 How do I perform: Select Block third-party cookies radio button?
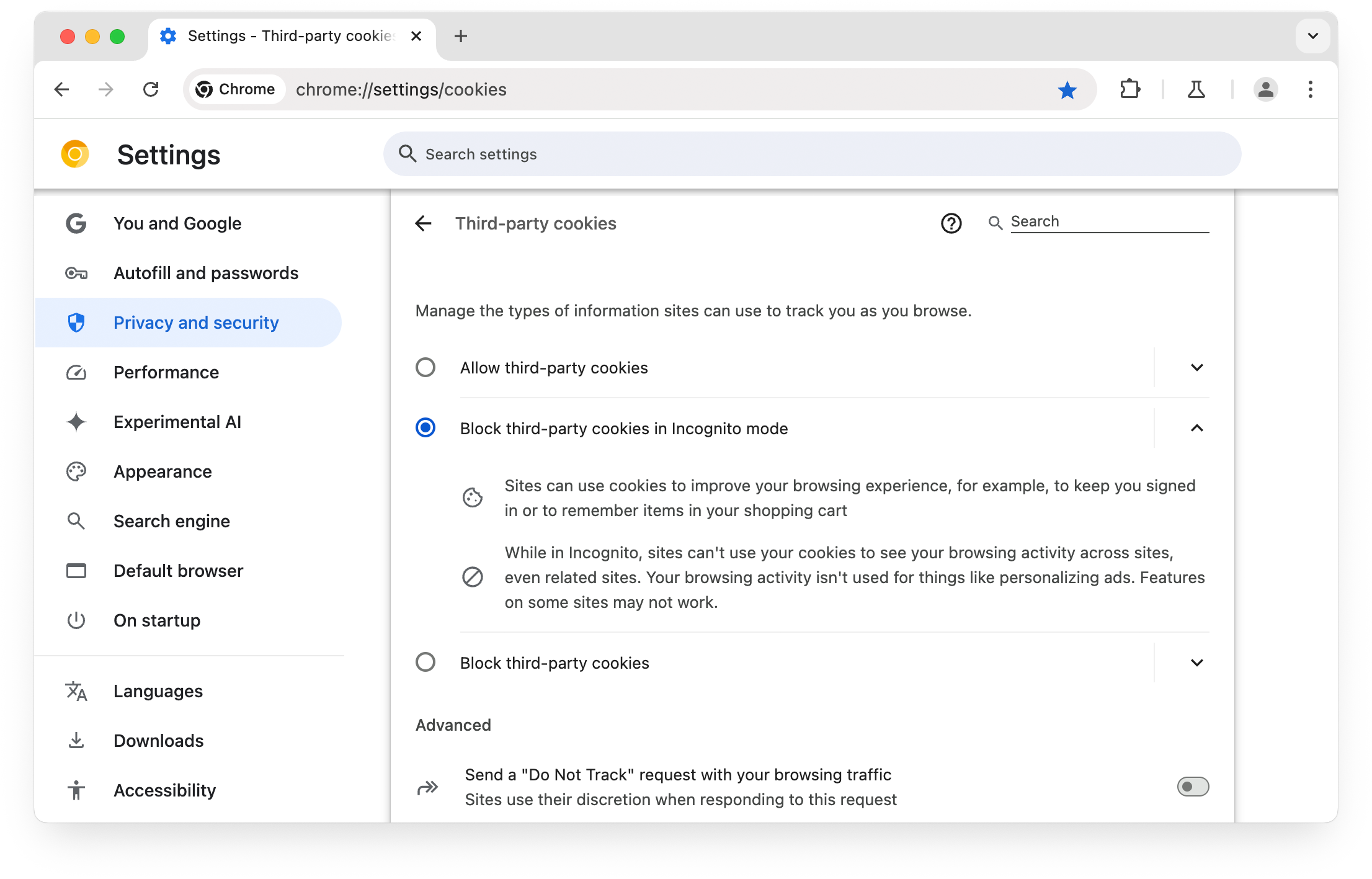tap(425, 662)
